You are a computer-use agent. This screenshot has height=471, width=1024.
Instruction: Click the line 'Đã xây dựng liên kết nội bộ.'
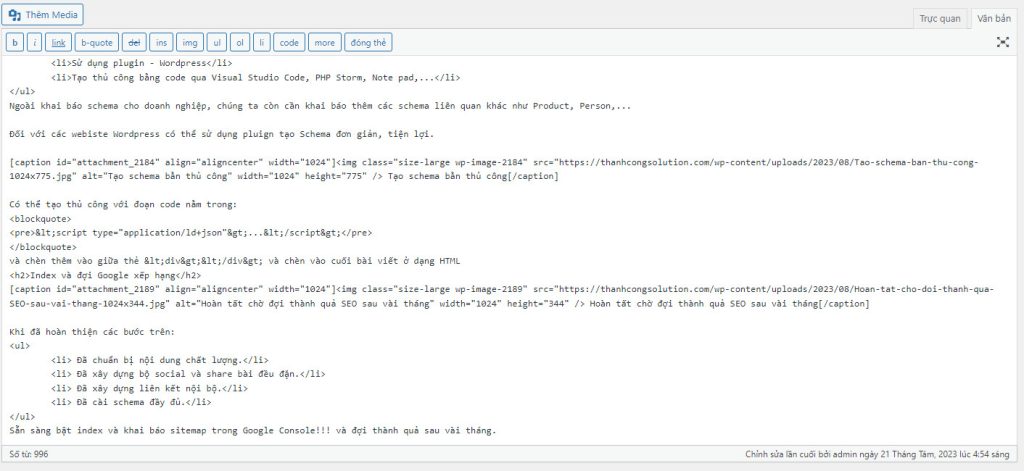149,388
